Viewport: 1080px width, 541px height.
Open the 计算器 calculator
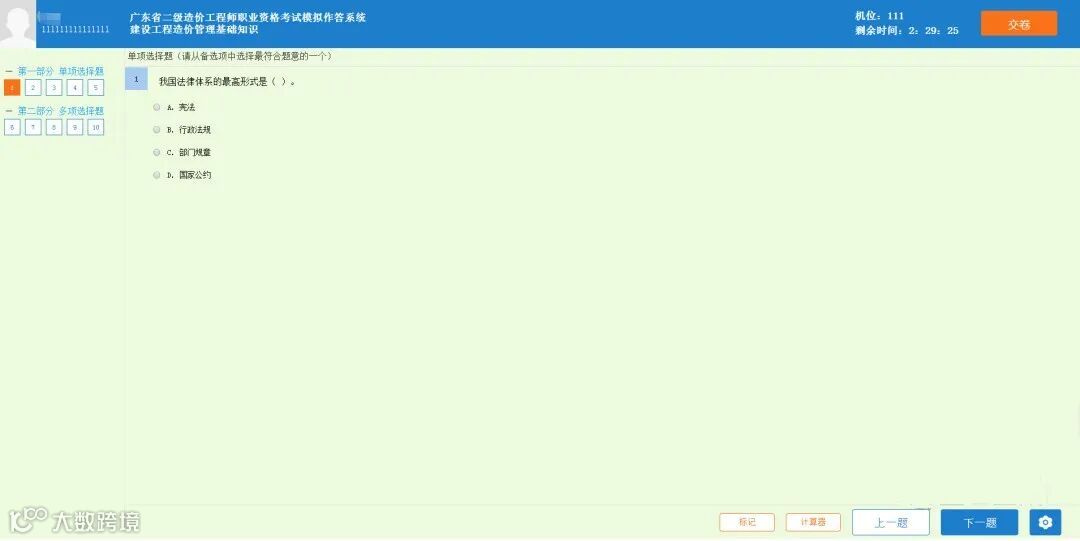[x=813, y=522]
